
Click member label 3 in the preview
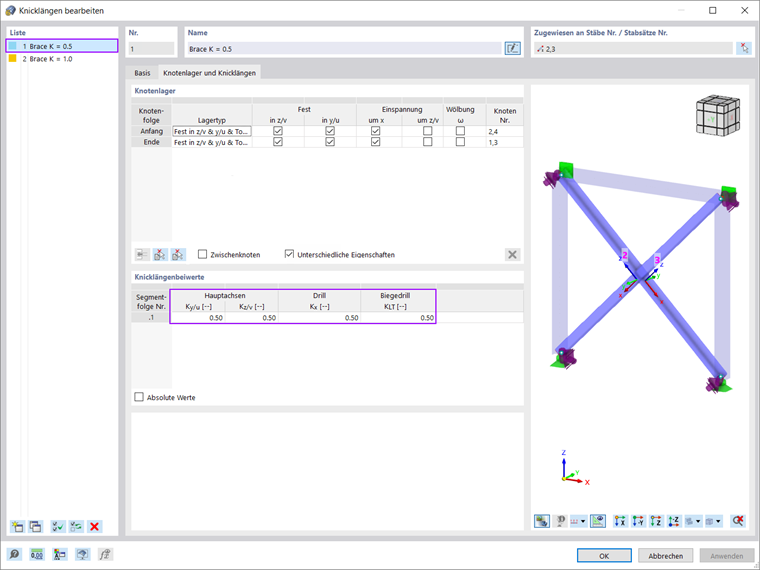pyautogui.click(x=657, y=260)
